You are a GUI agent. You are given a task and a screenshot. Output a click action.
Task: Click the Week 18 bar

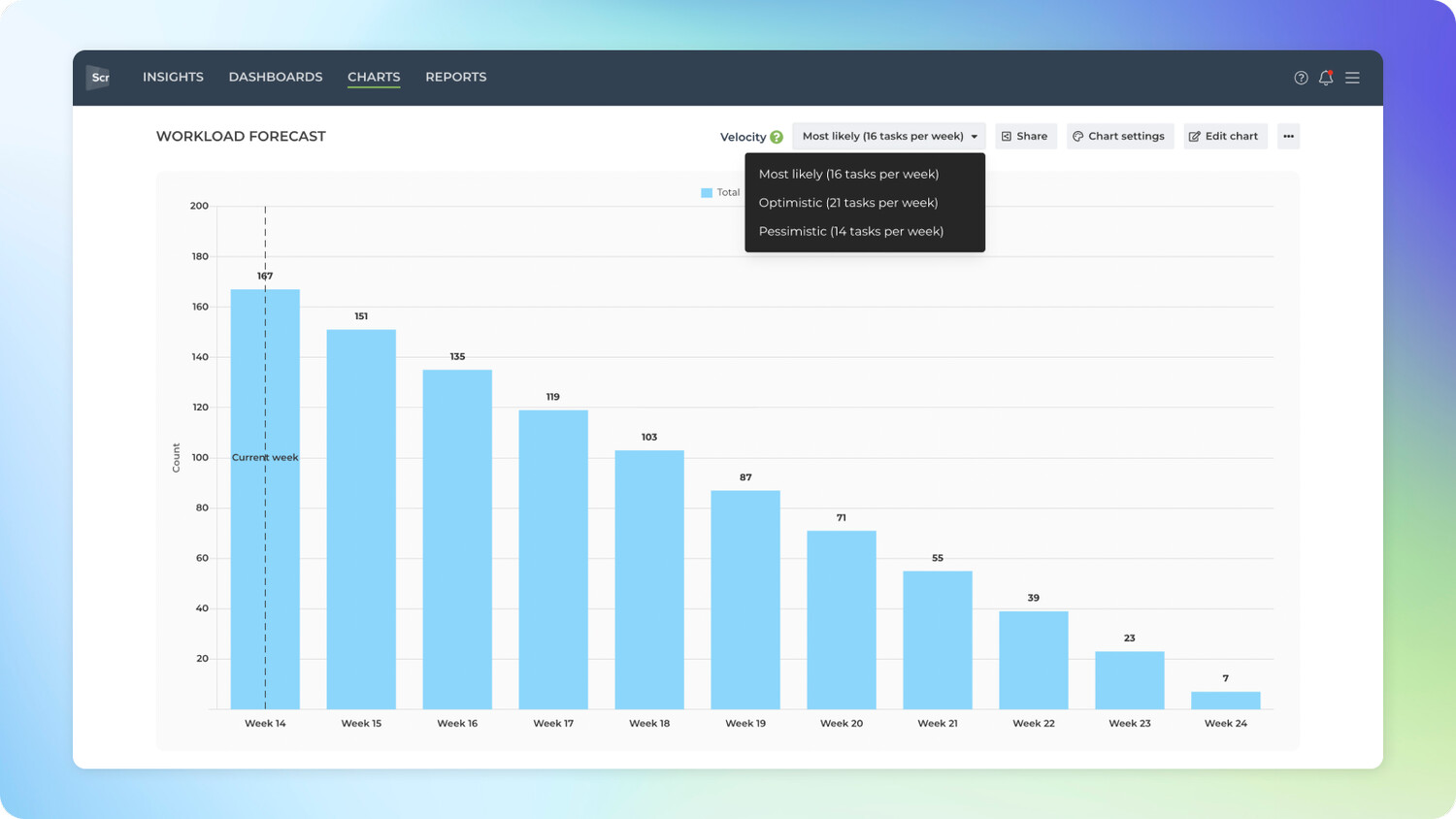pos(649,579)
